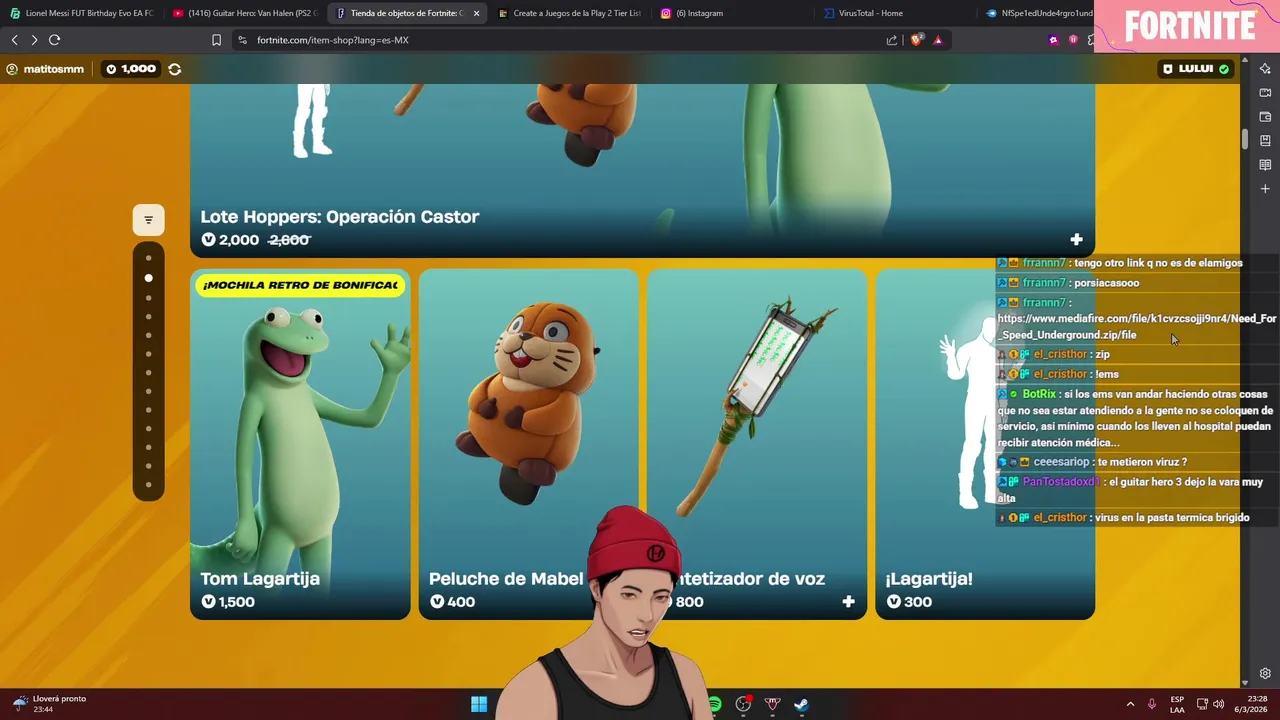This screenshot has height=720, width=1280.
Task: Click the ¡MOCHILA RETRO DE BONIFICACIÓN banner
Action: click(x=300, y=285)
